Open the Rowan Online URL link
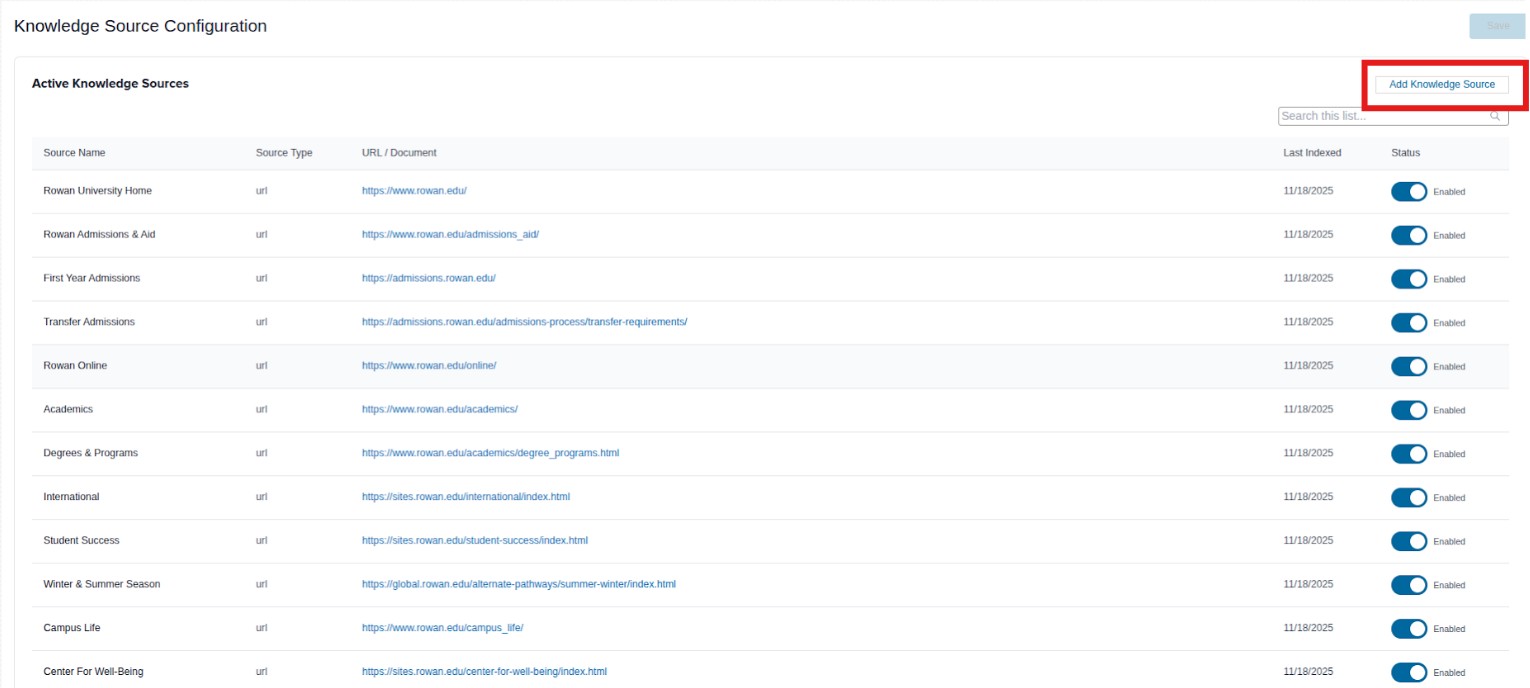Viewport: 1530px width, 688px height. click(428, 366)
